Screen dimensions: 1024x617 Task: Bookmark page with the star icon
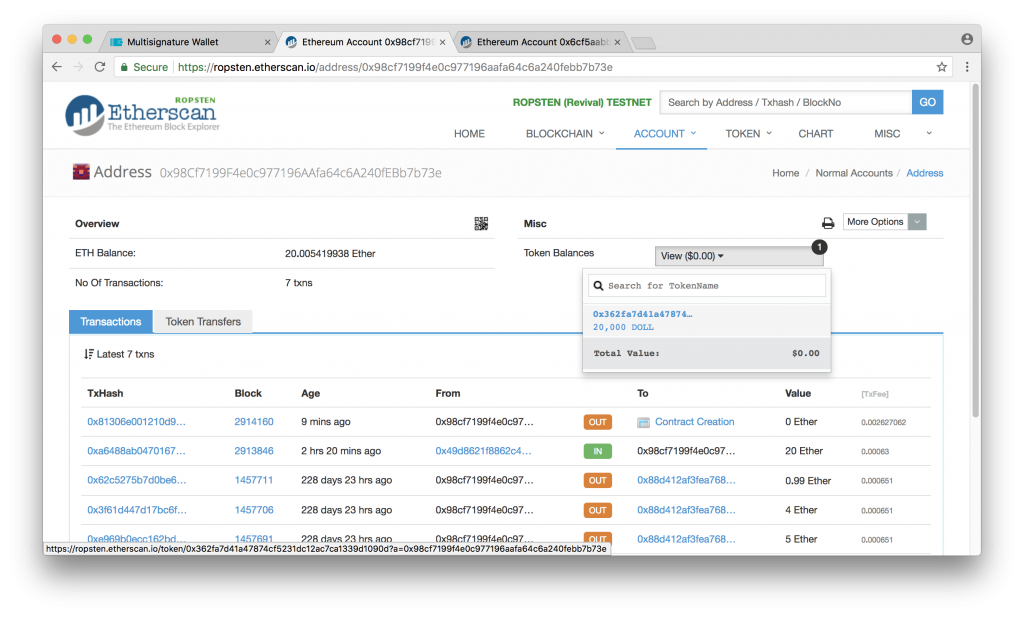point(942,67)
